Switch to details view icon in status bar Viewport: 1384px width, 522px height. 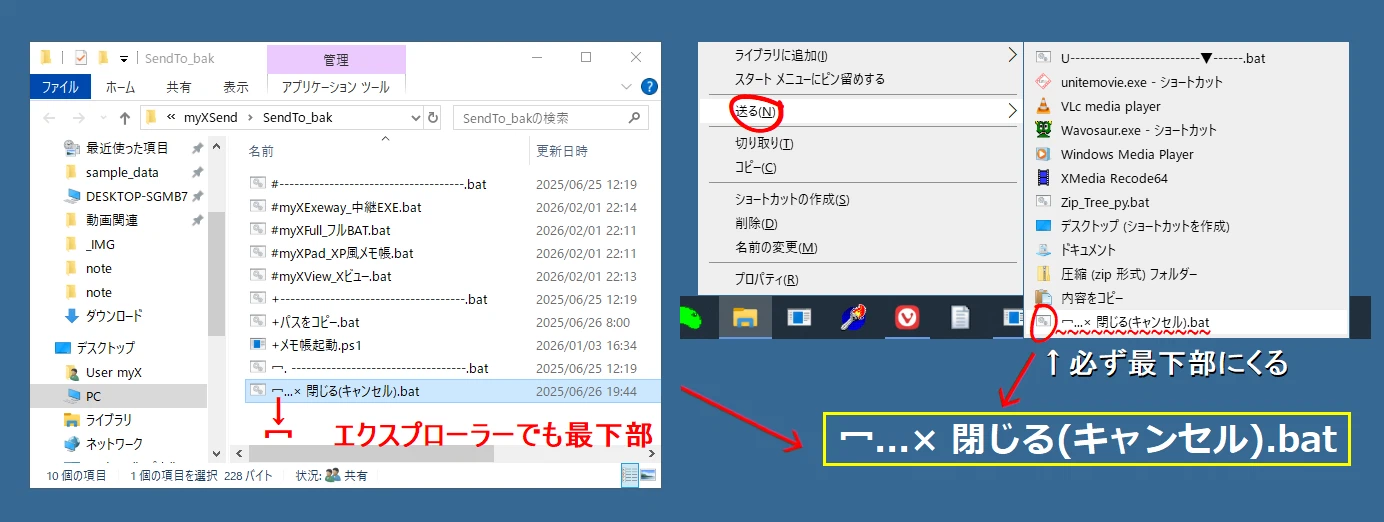[630, 476]
